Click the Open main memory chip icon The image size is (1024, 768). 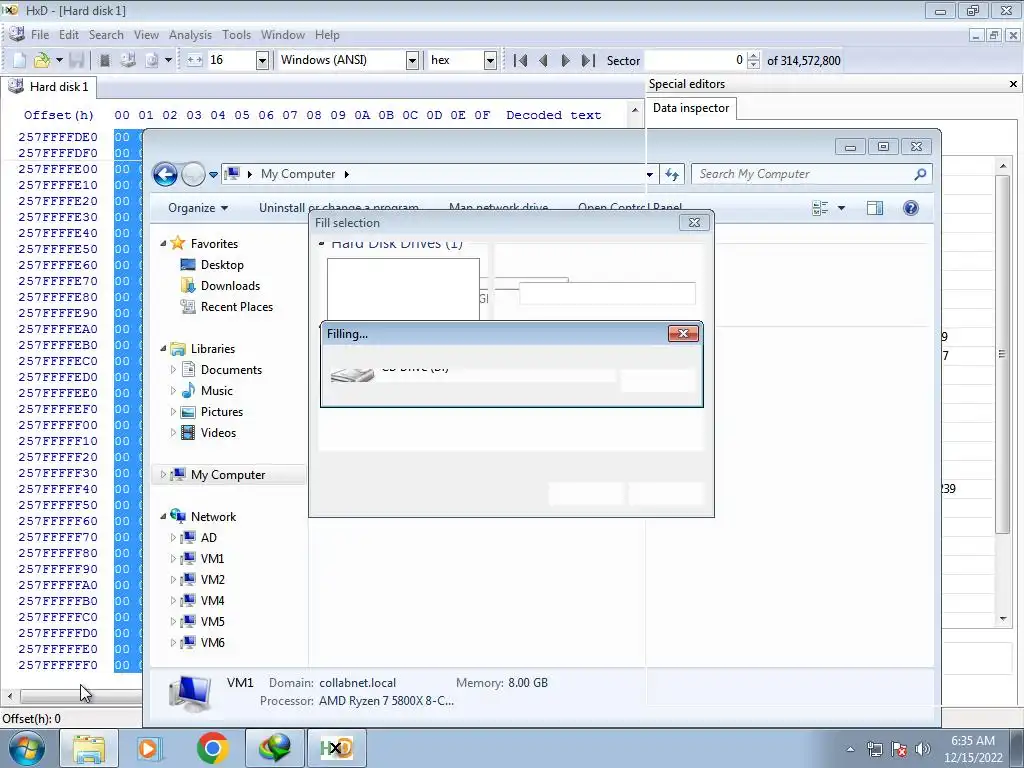point(104,60)
